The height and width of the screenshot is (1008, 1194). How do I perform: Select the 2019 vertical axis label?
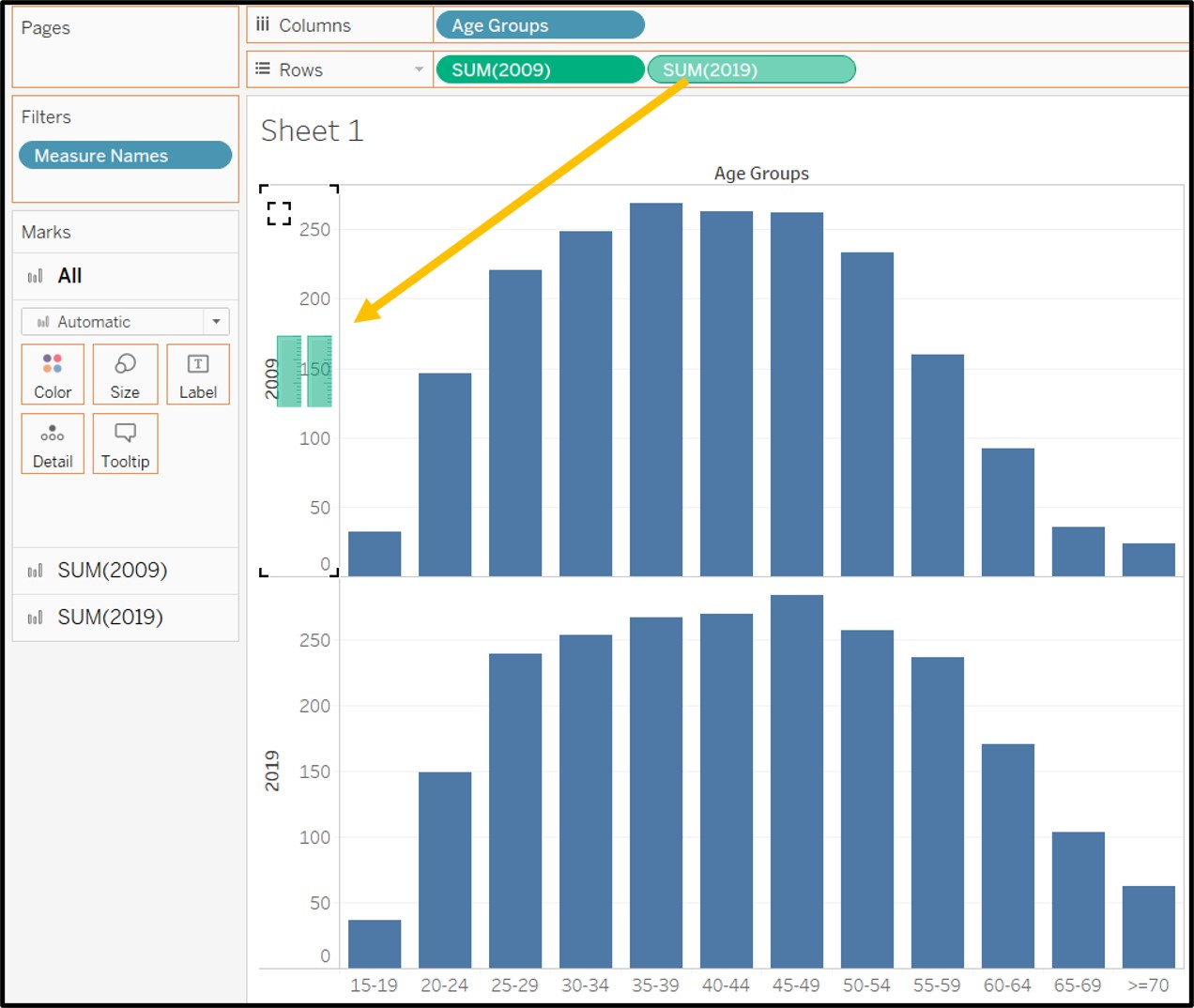pos(272,771)
